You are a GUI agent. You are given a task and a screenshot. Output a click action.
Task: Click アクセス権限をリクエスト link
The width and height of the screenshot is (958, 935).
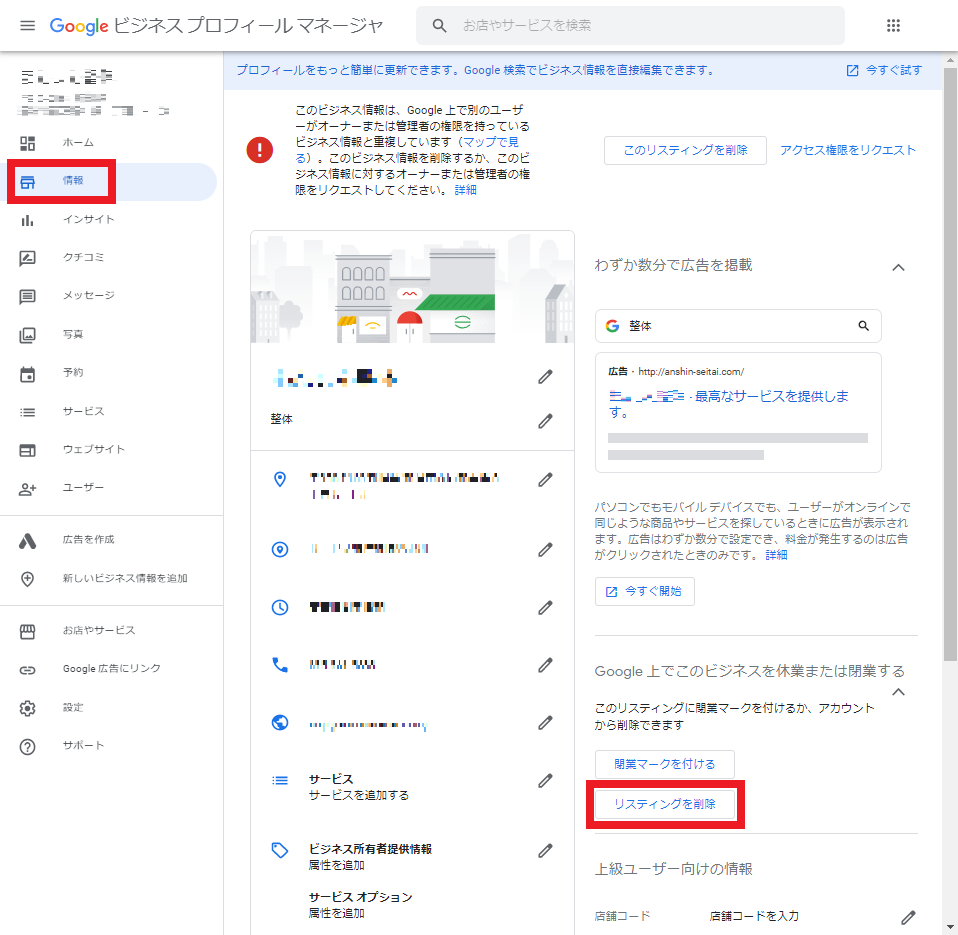coord(847,150)
